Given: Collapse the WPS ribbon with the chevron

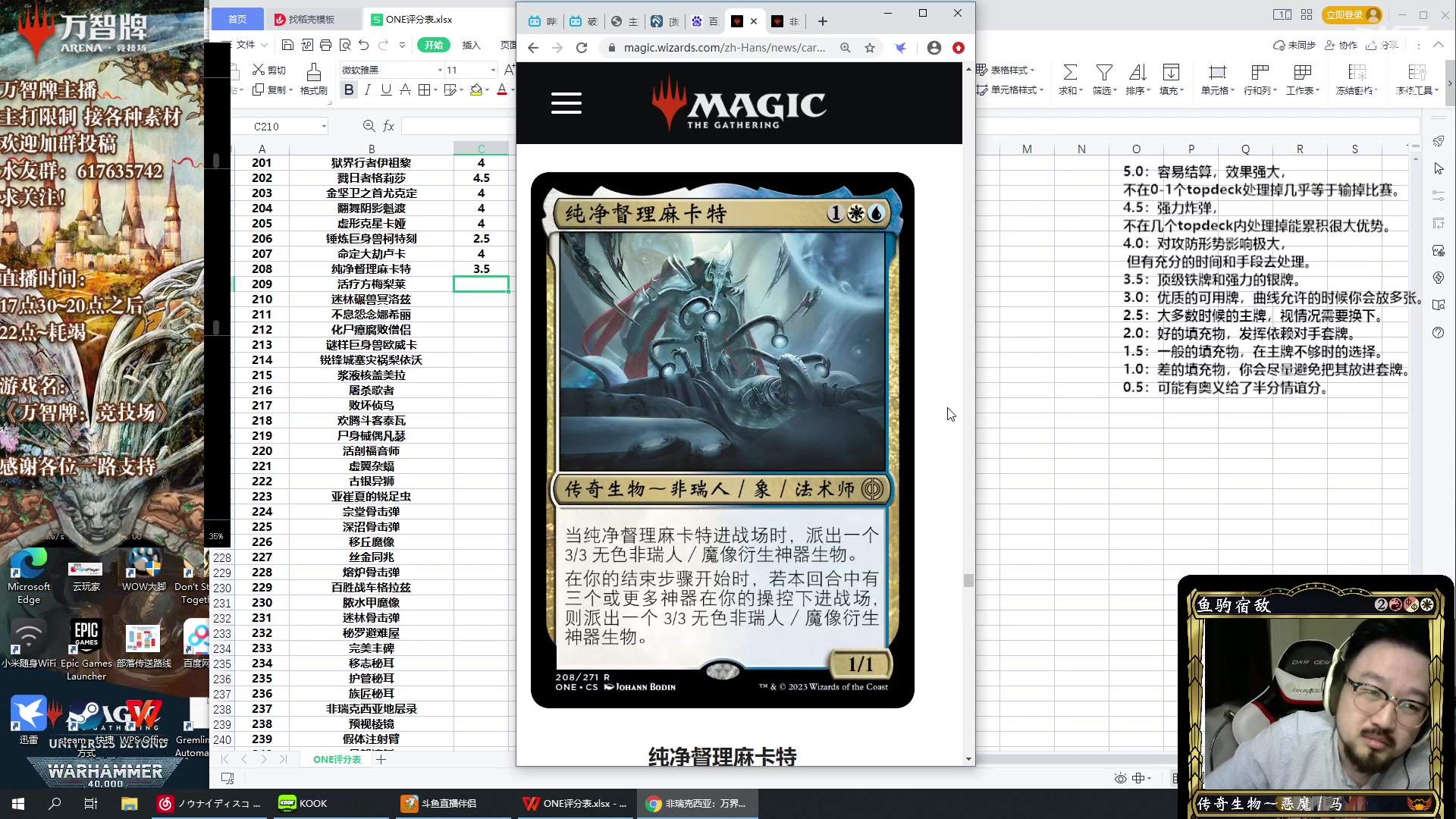Looking at the screenshot, I should 1438,45.
